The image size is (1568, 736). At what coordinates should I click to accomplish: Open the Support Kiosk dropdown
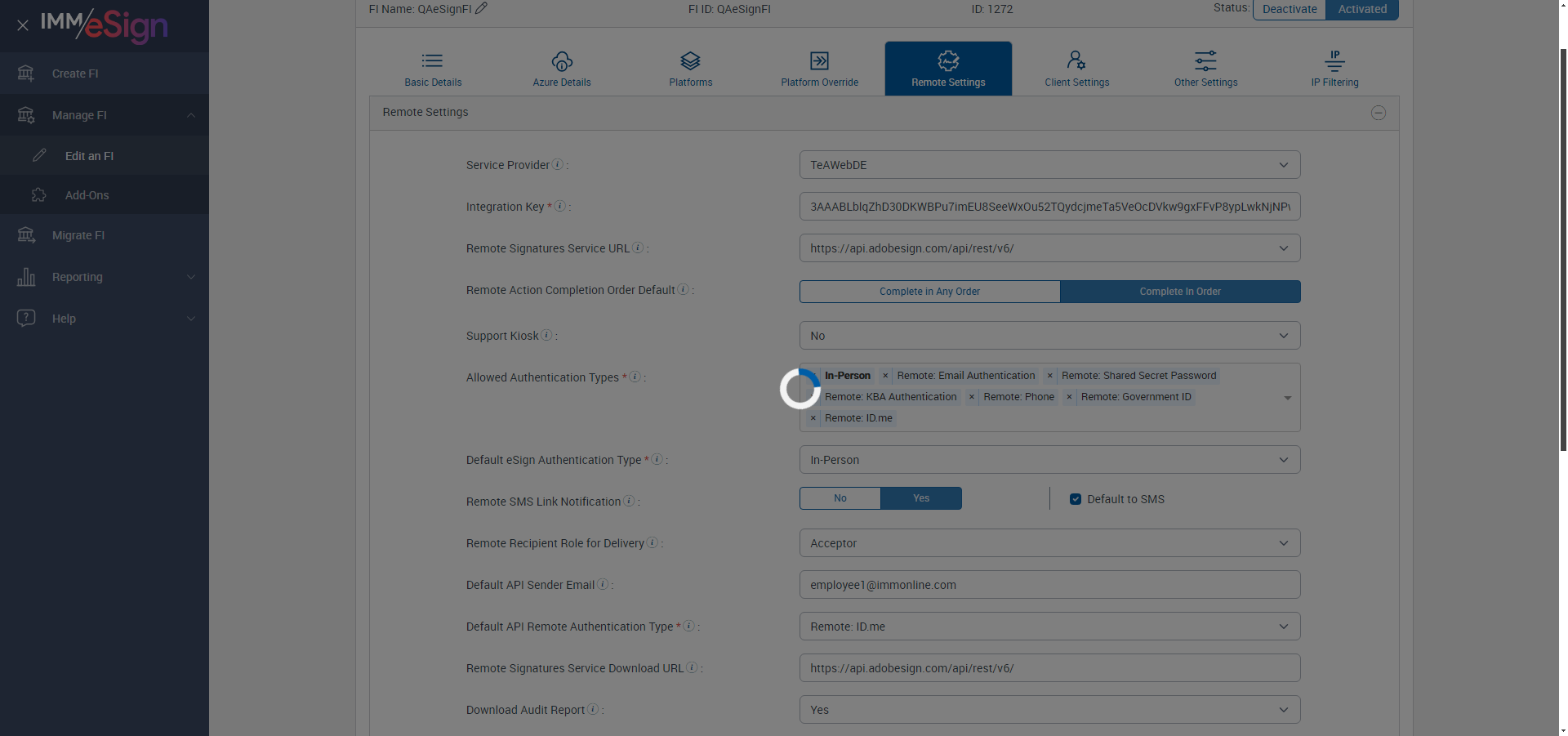(x=1049, y=336)
